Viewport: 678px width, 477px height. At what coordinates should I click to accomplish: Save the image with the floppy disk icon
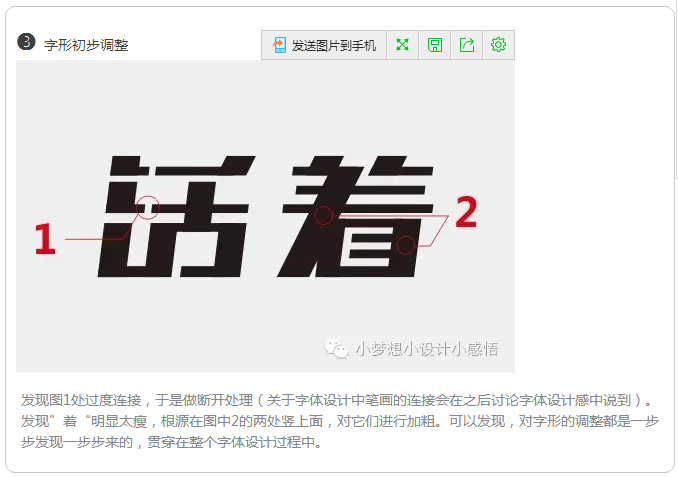[x=435, y=45]
